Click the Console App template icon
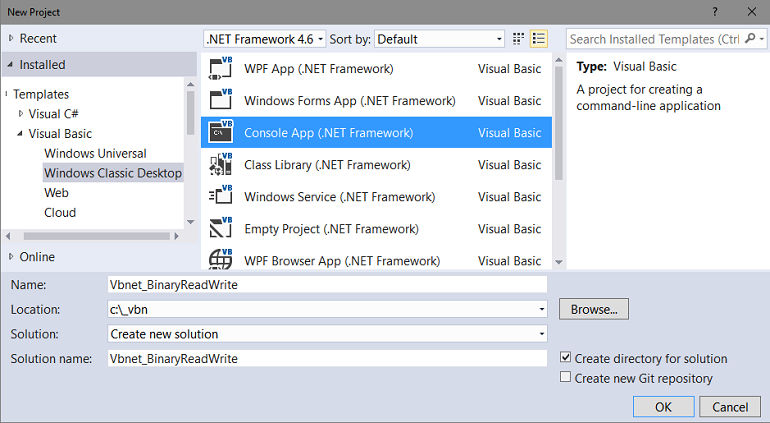 220,132
